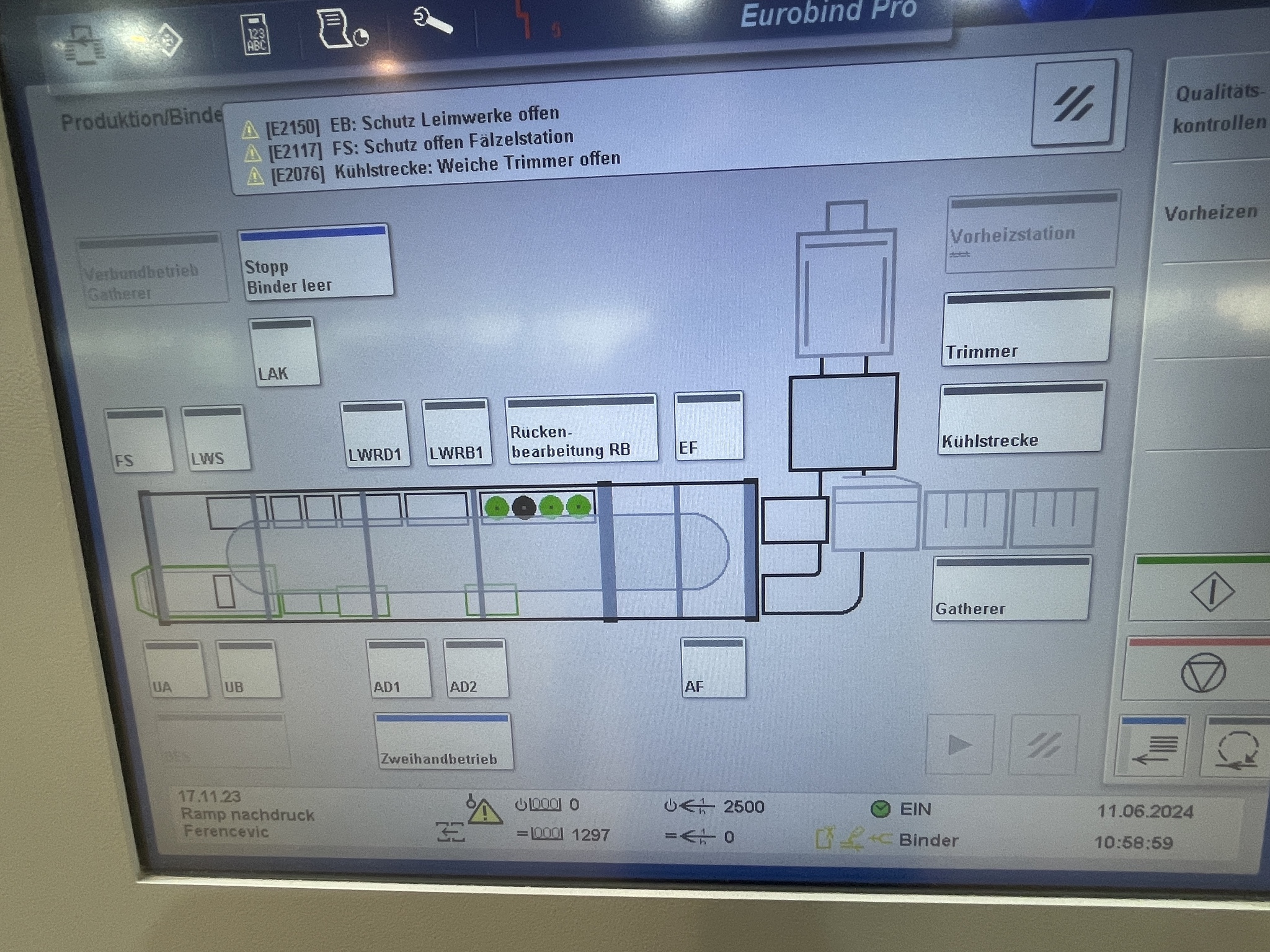Image resolution: width=1270 pixels, height=952 pixels.
Task: Select the speed value 2500
Action: (x=744, y=806)
